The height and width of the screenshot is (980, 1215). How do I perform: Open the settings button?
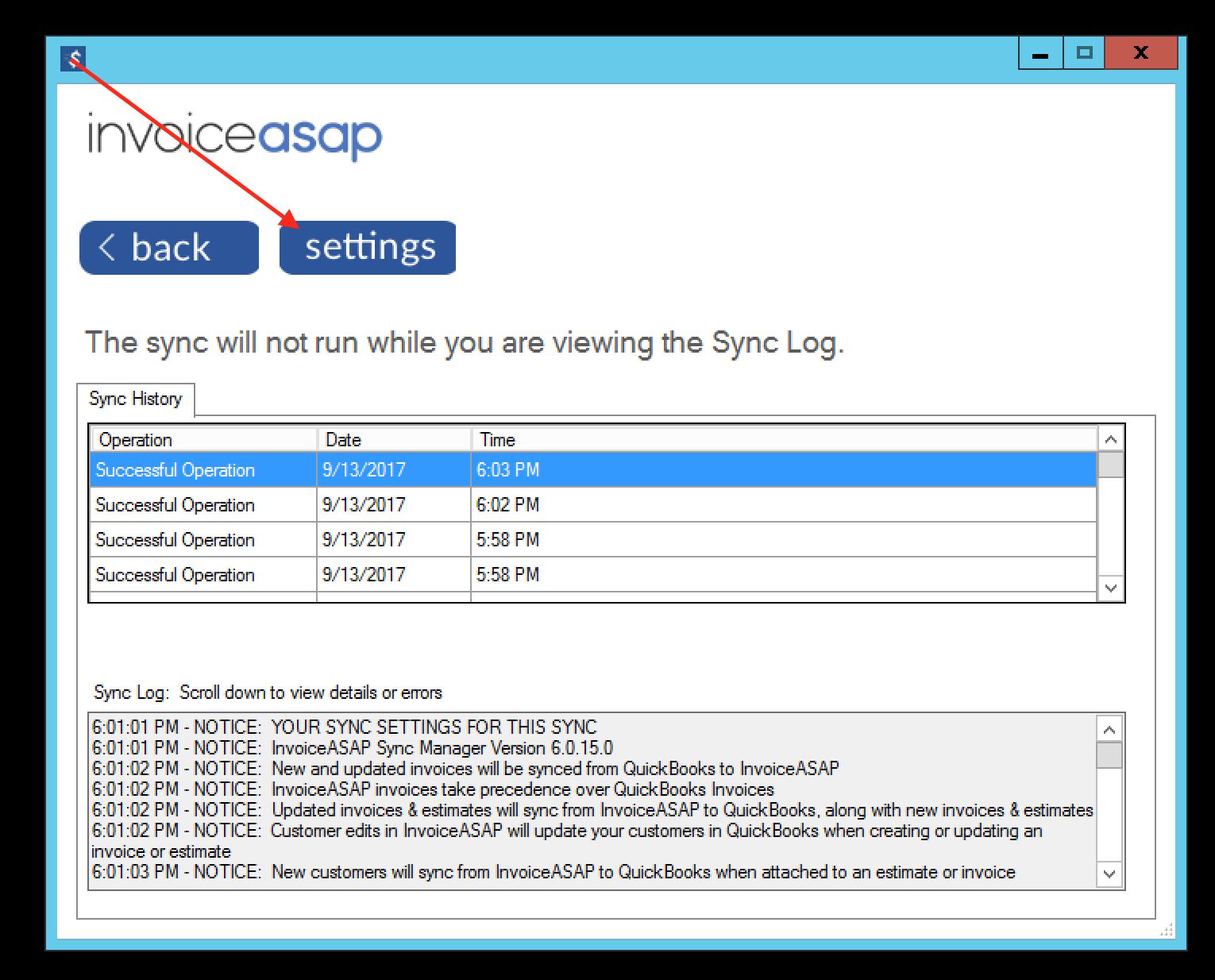pyautogui.click(x=368, y=248)
